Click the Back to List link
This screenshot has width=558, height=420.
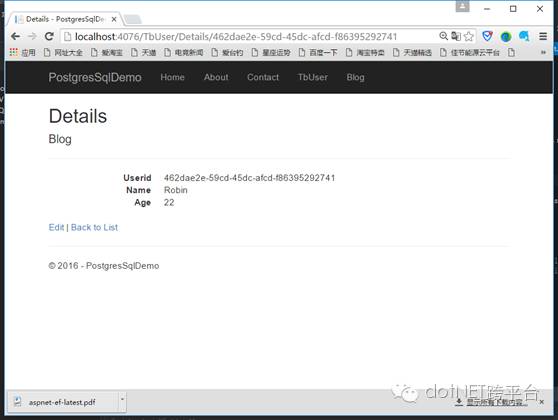pyautogui.click(x=94, y=227)
